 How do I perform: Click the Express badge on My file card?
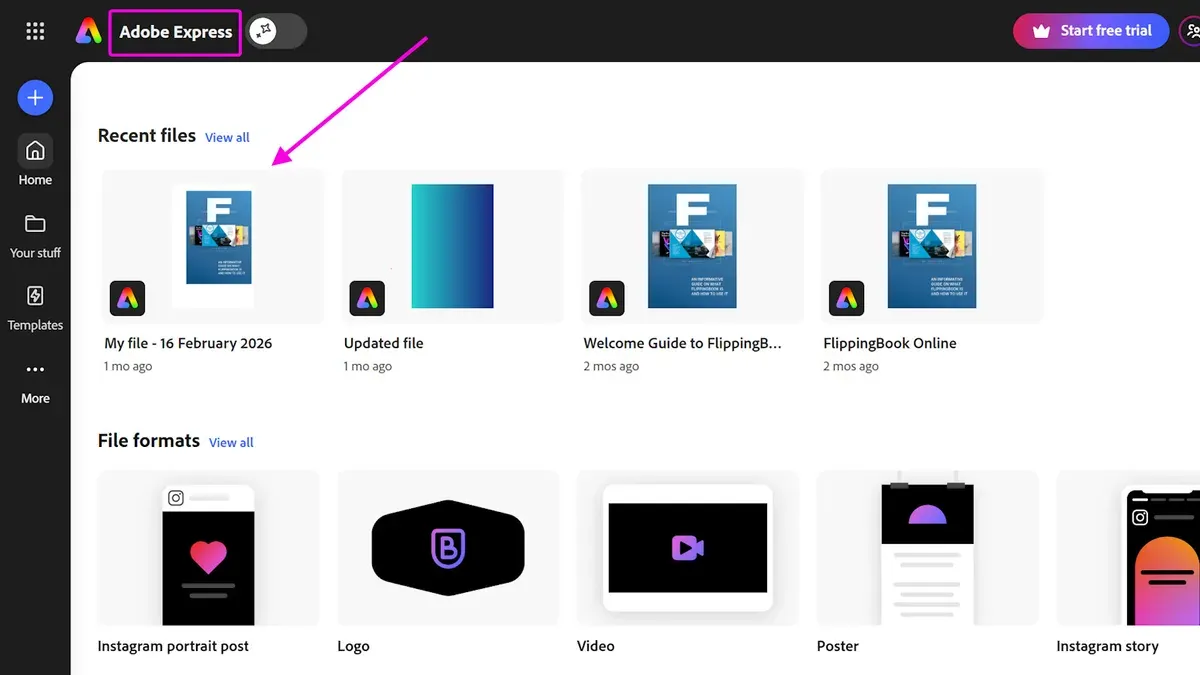[127, 298]
